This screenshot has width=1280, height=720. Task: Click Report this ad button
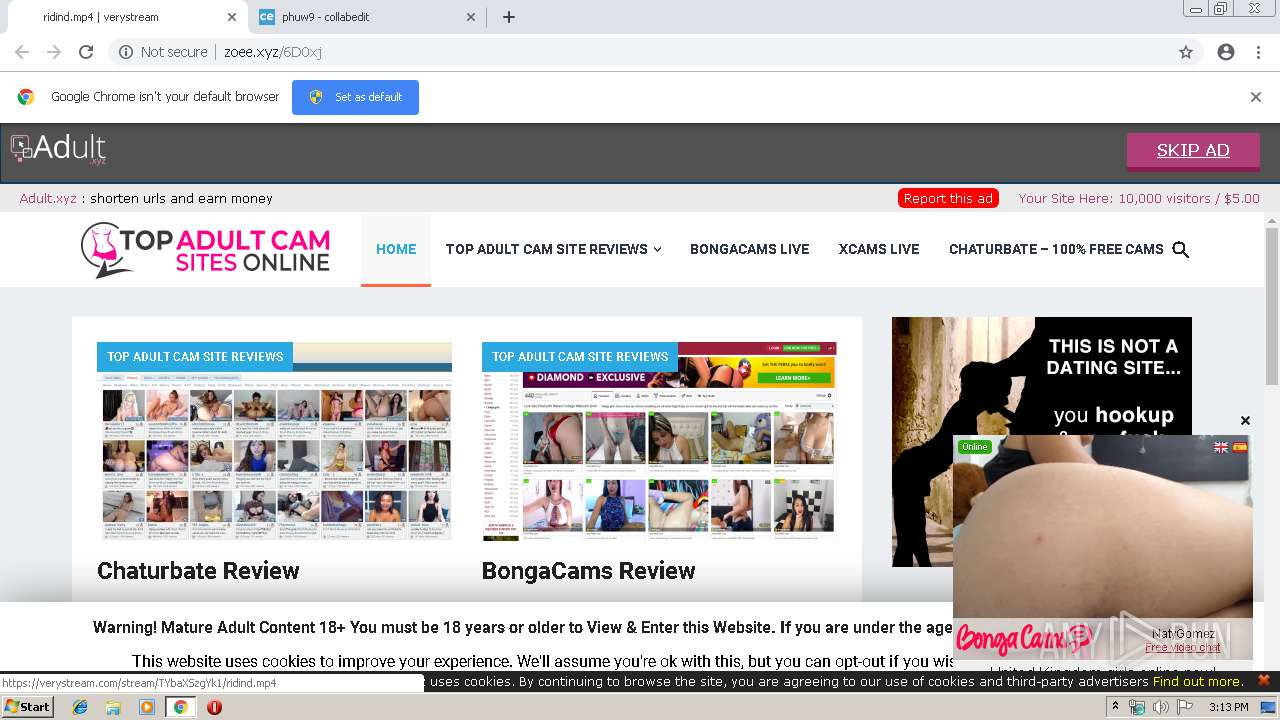948,198
